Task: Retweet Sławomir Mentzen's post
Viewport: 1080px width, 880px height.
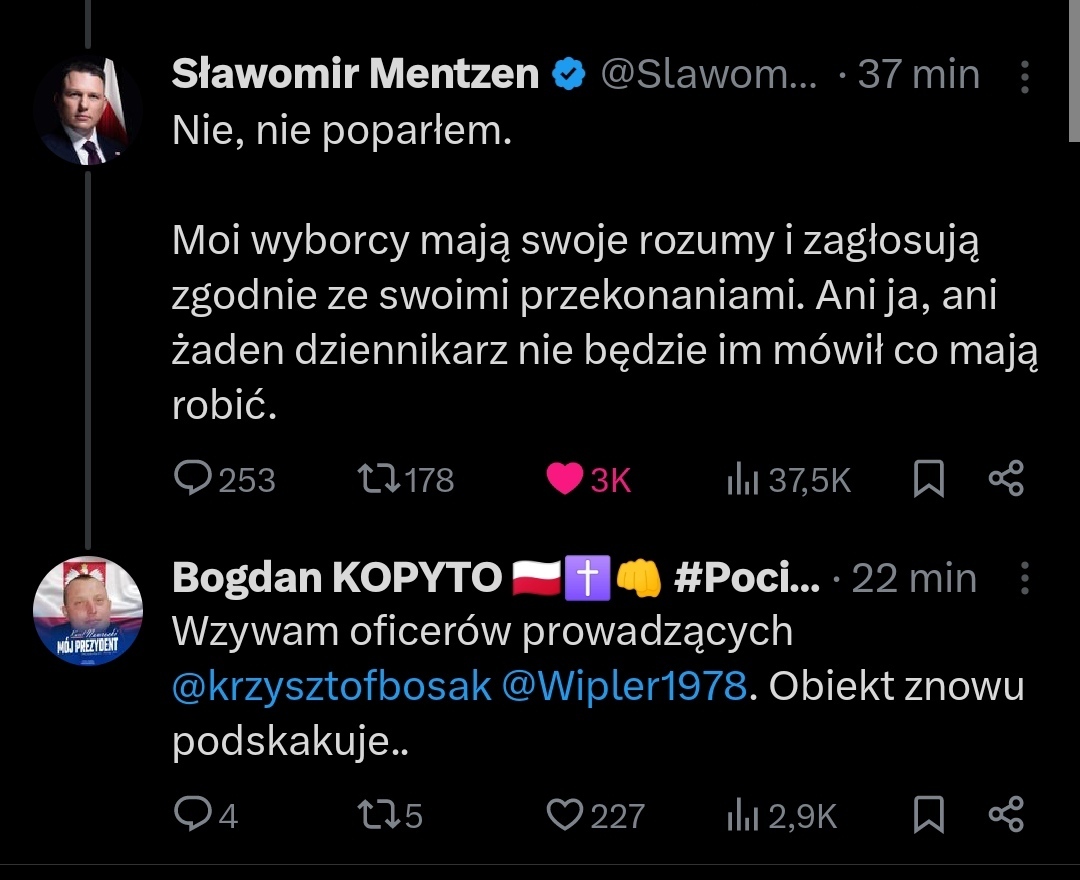Action: click(377, 480)
